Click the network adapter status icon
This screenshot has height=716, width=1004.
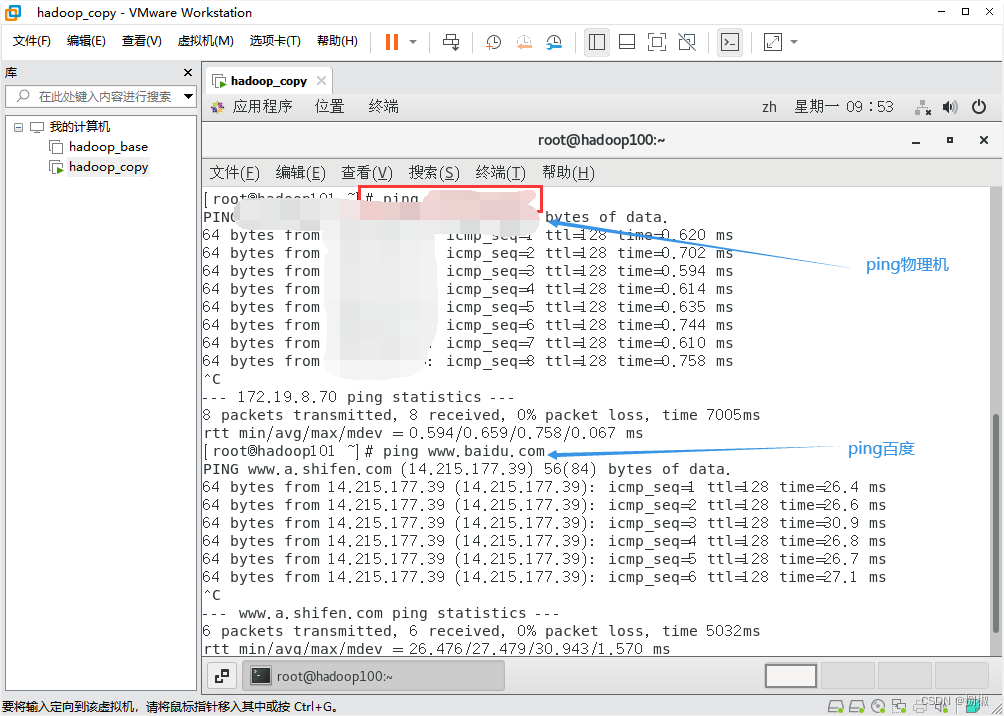click(x=899, y=705)
